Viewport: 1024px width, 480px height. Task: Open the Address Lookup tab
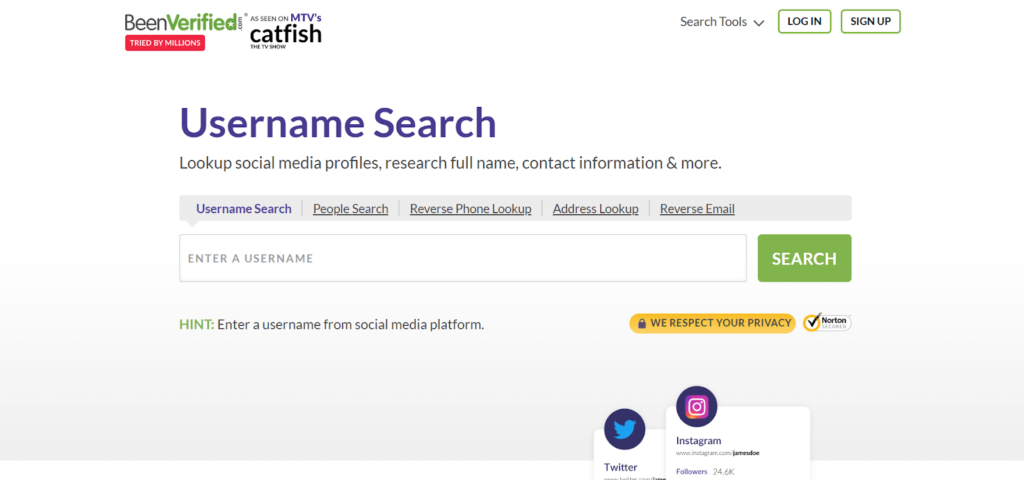coord(596,208)
